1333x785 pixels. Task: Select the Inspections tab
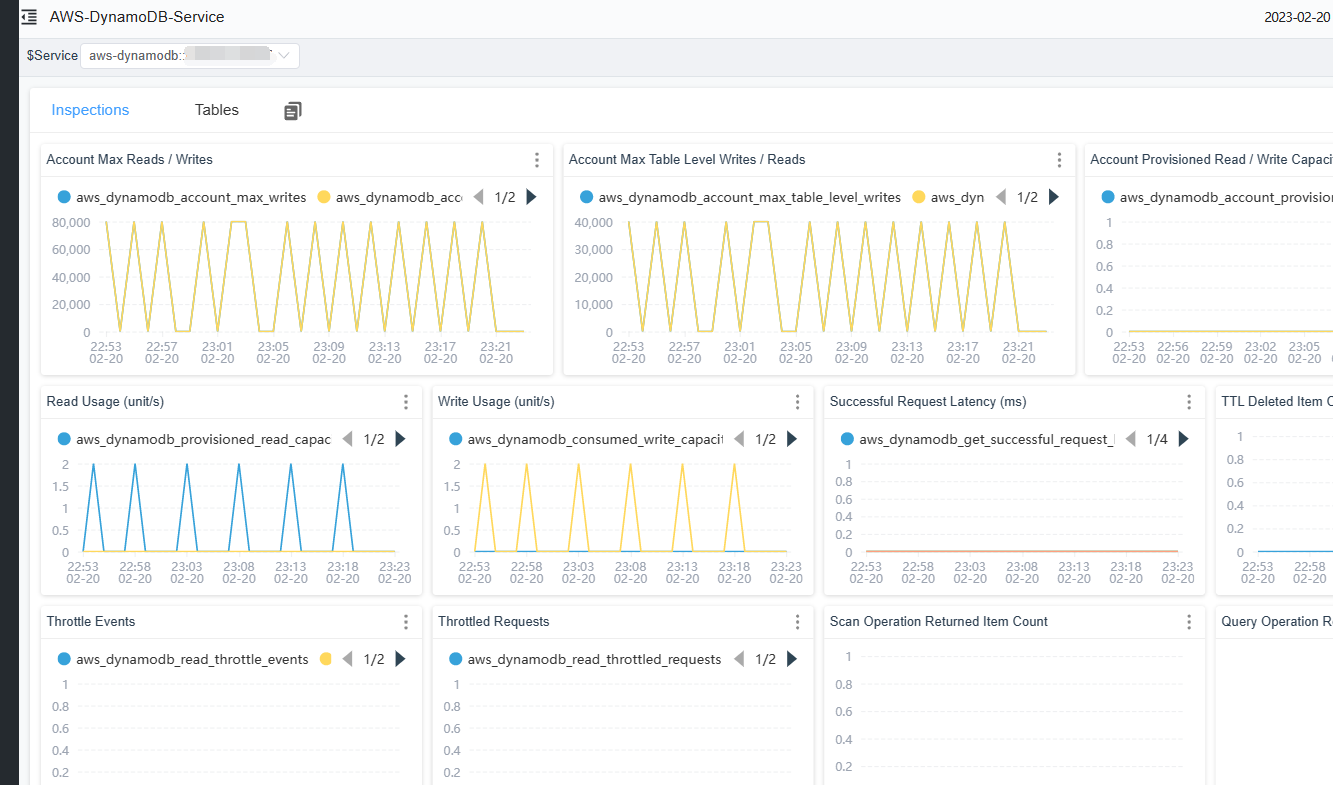(x=90, y=110)
